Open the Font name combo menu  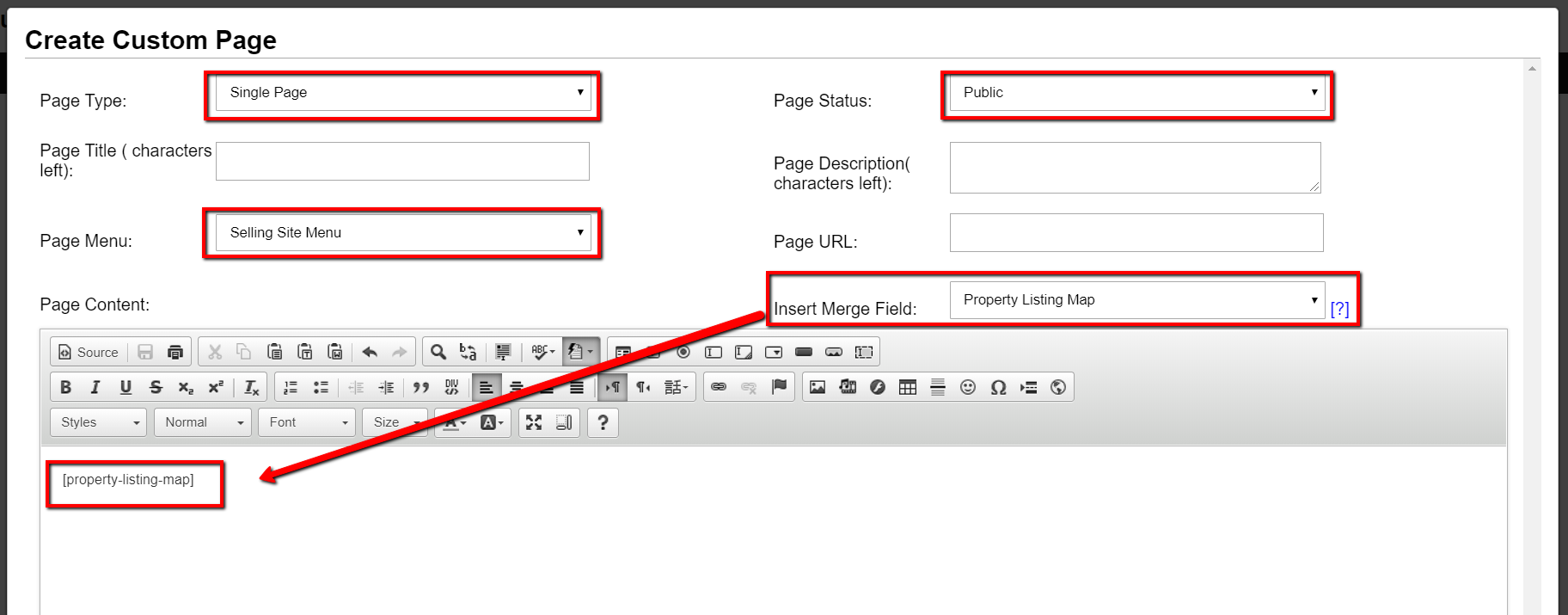coord(307,422)
